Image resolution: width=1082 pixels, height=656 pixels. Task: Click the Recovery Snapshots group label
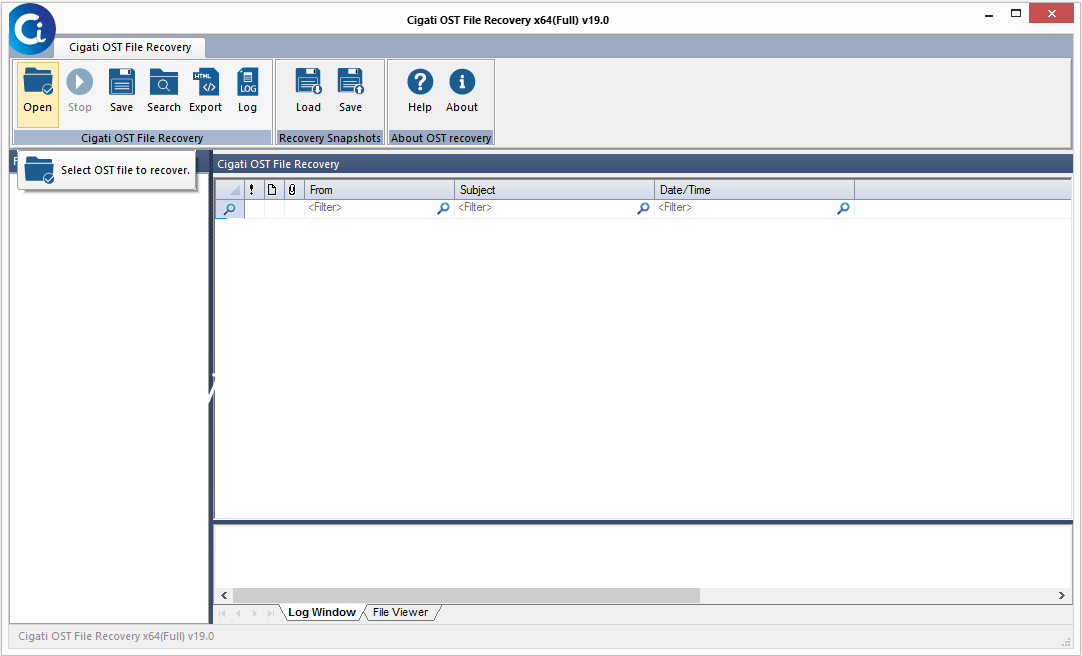(x=330, y=138)
